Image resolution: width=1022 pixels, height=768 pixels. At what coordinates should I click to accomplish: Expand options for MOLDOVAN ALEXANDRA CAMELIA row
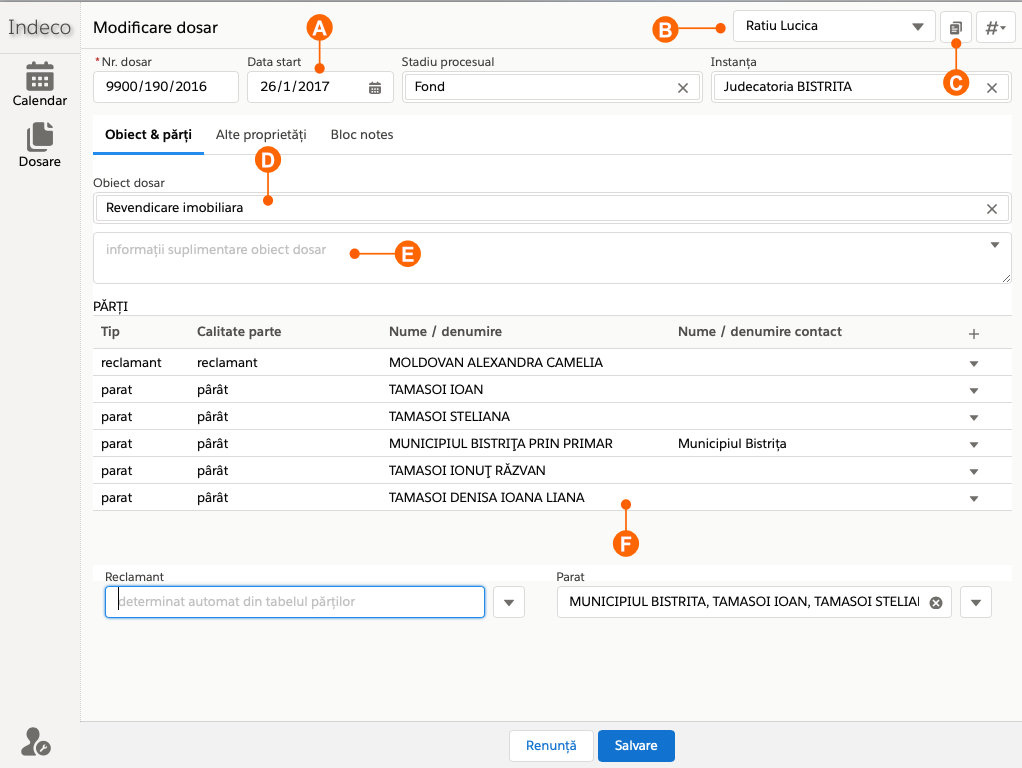tap(974, 364)
